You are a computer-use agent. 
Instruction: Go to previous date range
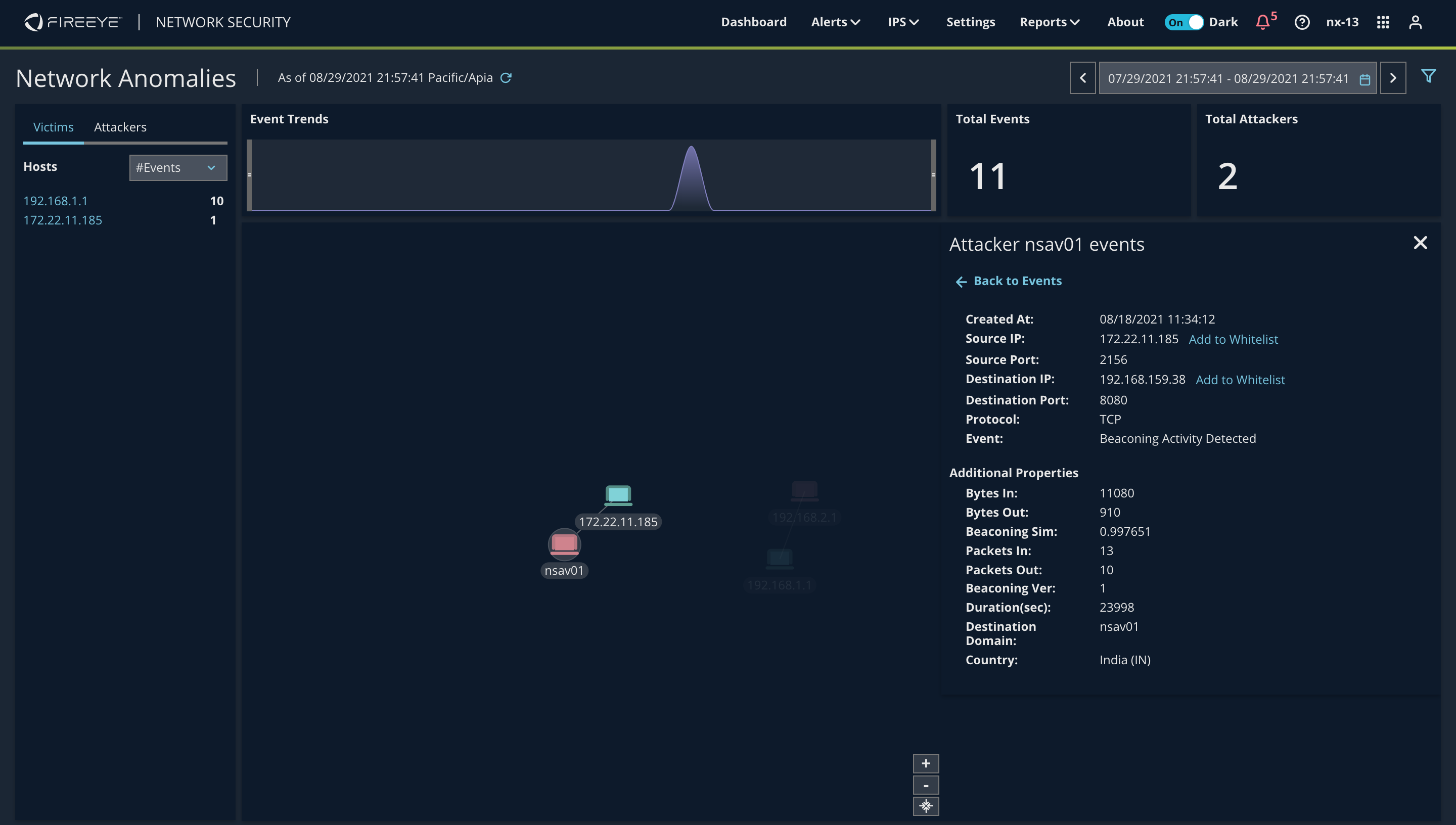point(1083,78)
